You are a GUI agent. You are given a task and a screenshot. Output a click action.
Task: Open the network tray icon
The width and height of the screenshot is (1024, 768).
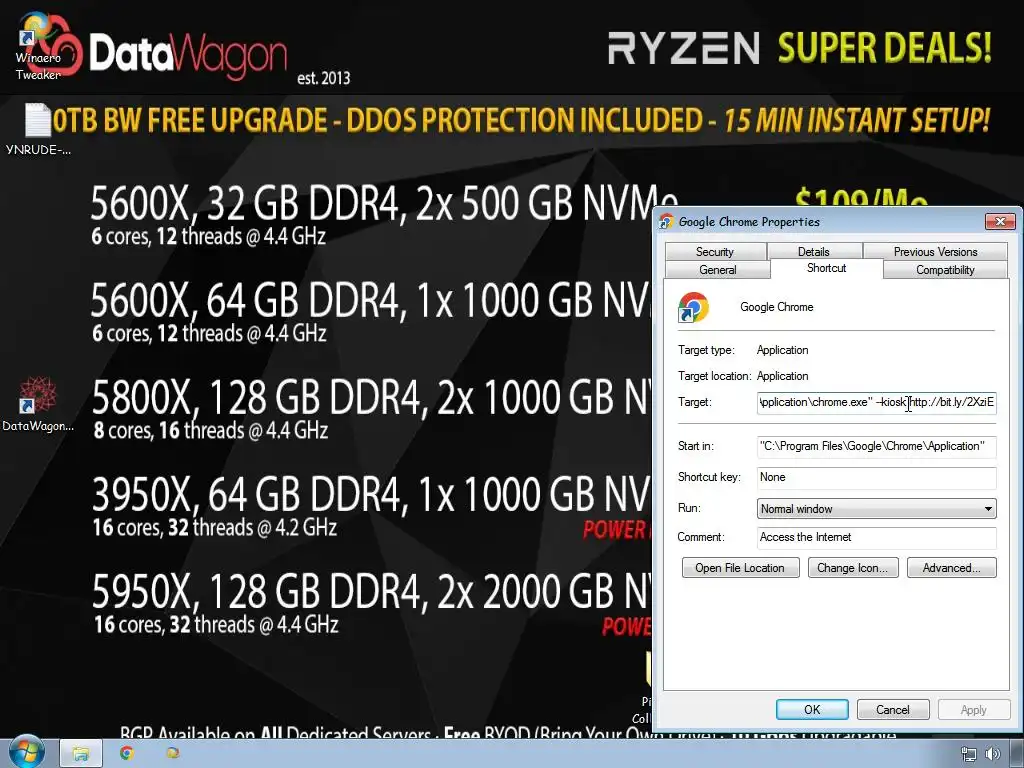tap(968, 754)
